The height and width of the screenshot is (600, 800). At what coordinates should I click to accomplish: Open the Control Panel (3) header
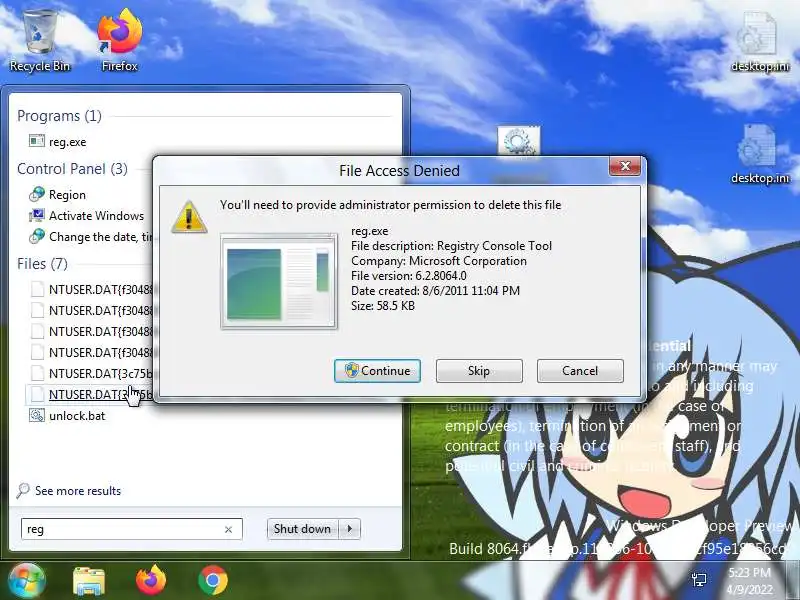point(72,169)
